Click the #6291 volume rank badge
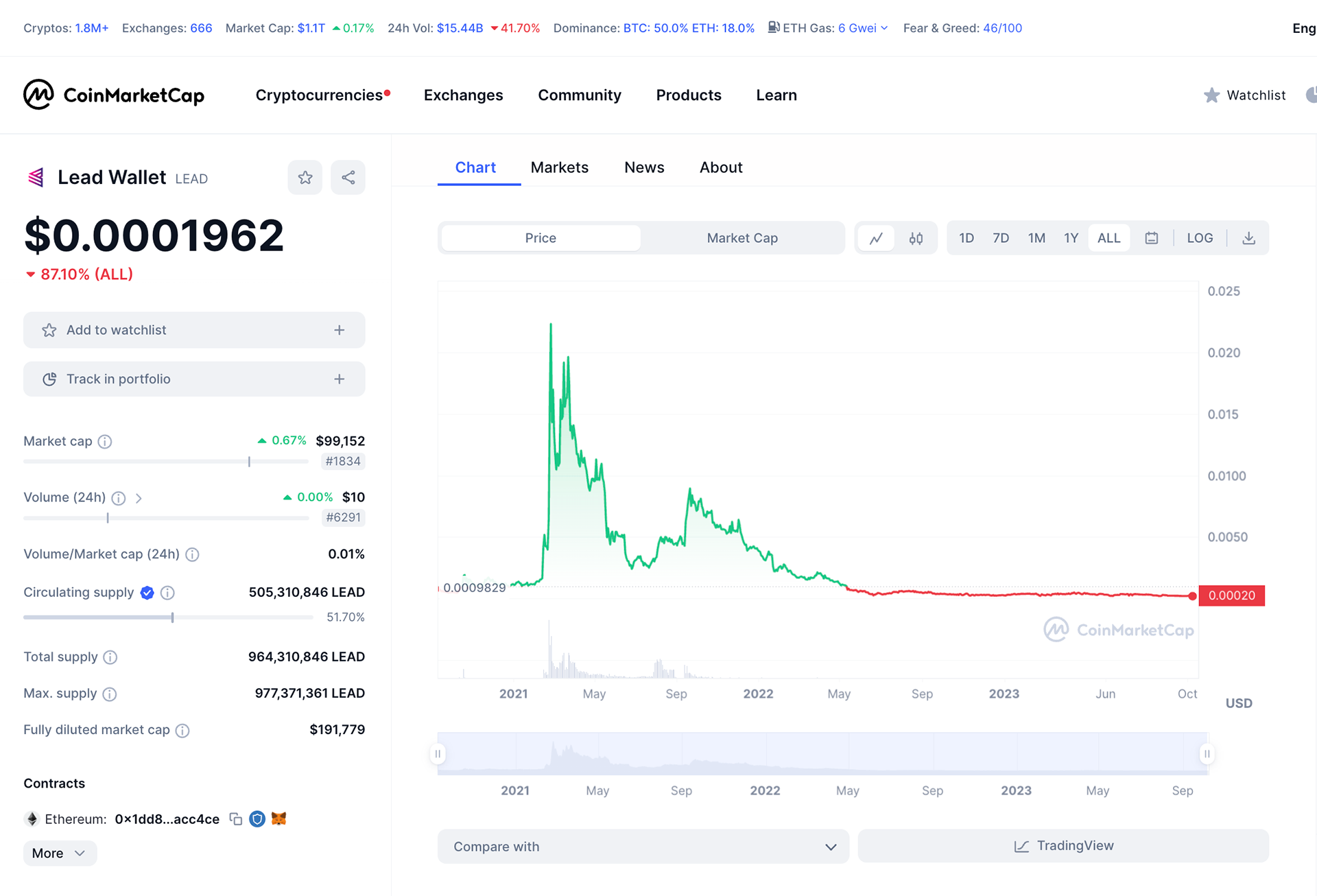Image resolution: width=1317 pixels, height=896 pixels. click(343, 517)
